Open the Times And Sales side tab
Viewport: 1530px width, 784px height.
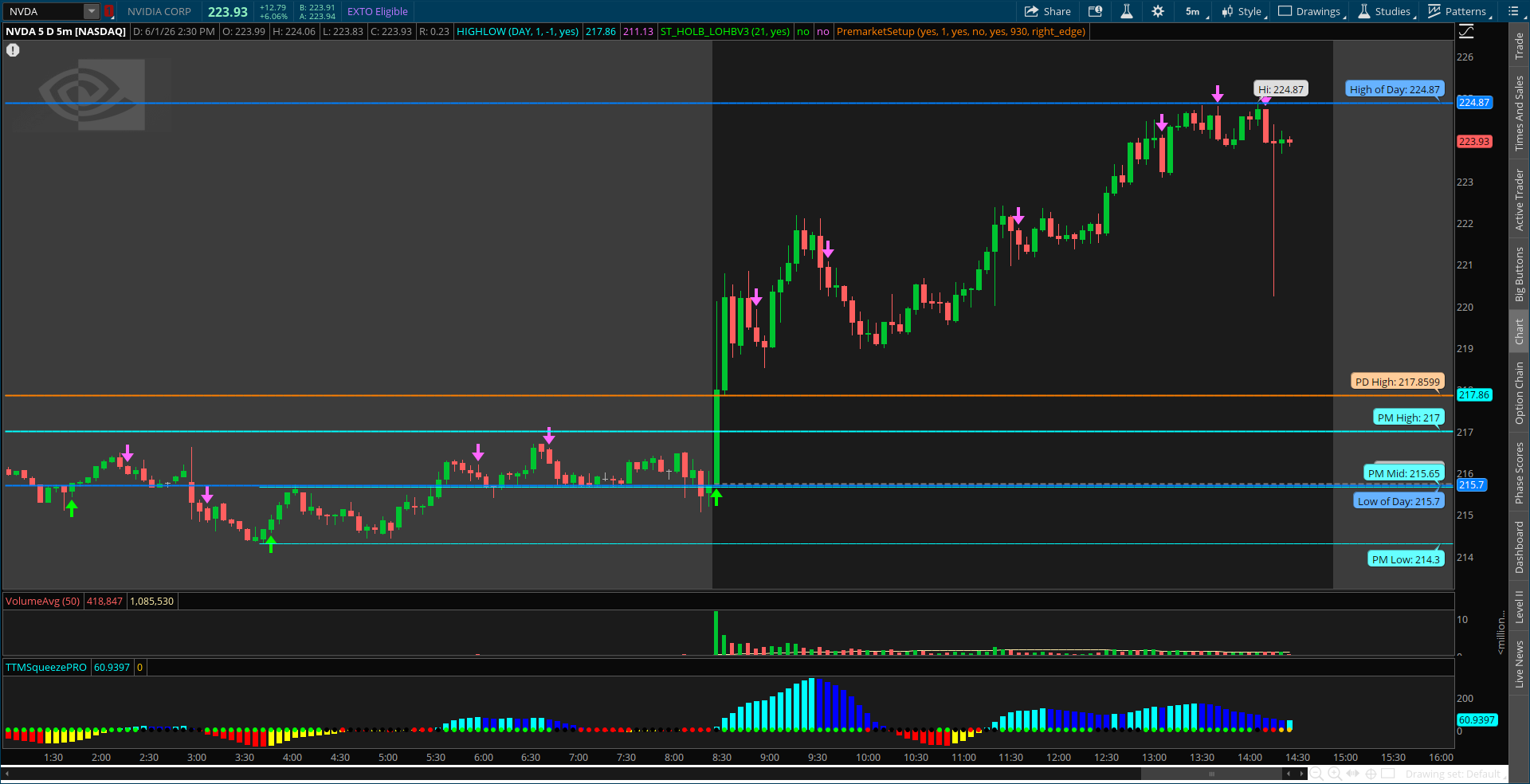click(x=1520, y=113)
